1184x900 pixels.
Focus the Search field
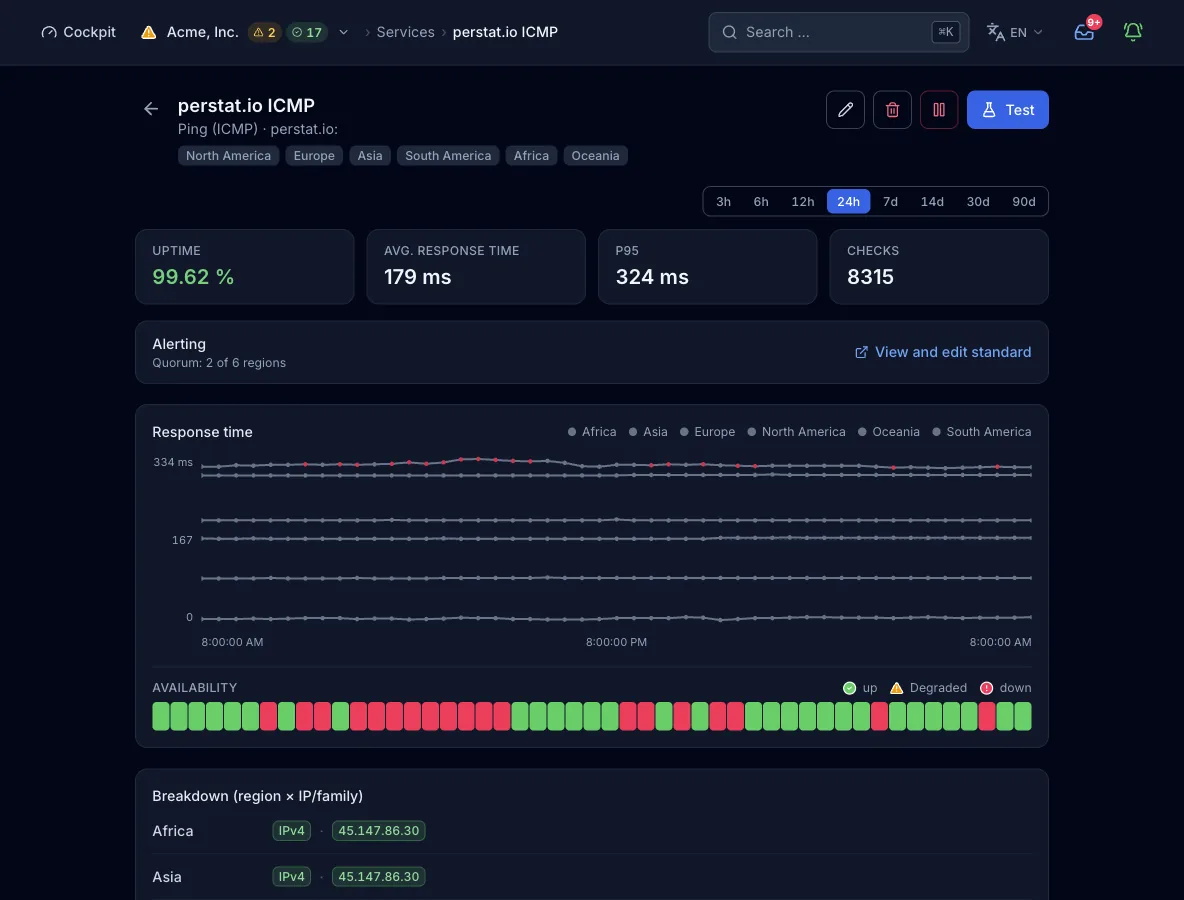(838, 32)
